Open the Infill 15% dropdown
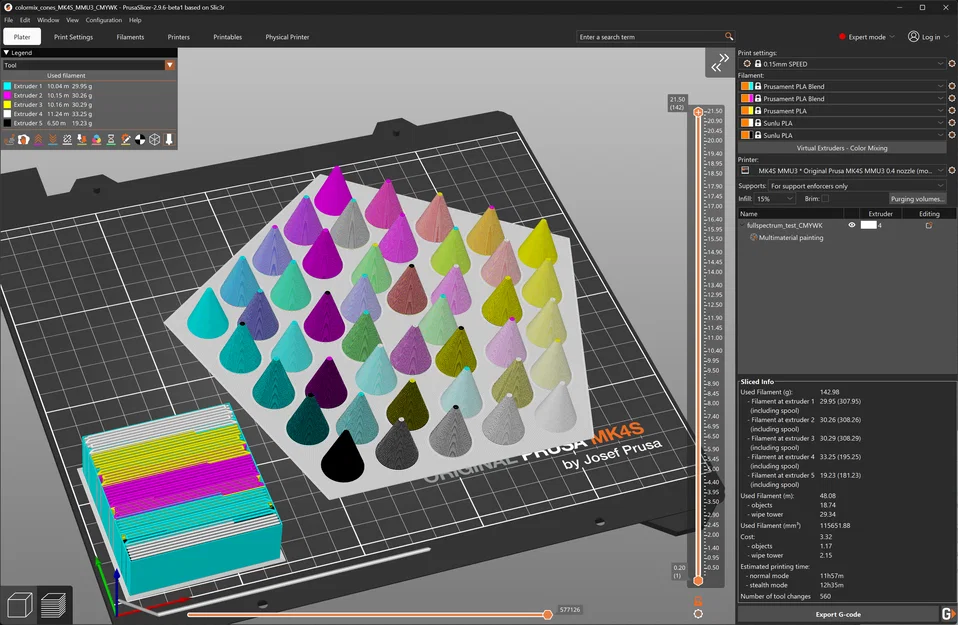Image resolution: width=958 pixels, height=625 pixels. tap(775, 199)
